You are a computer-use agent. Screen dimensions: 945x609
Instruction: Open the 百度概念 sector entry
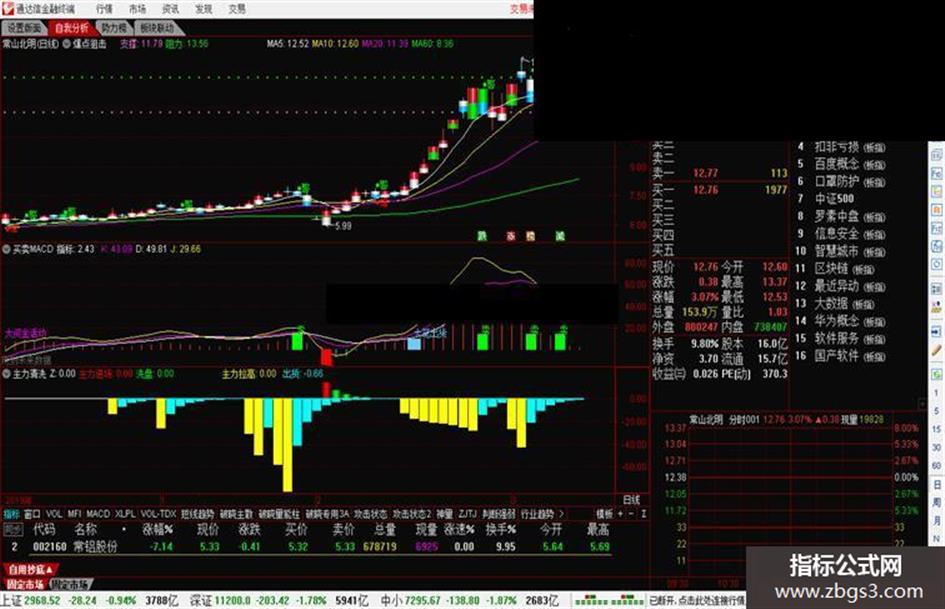(x=850, y=164)
